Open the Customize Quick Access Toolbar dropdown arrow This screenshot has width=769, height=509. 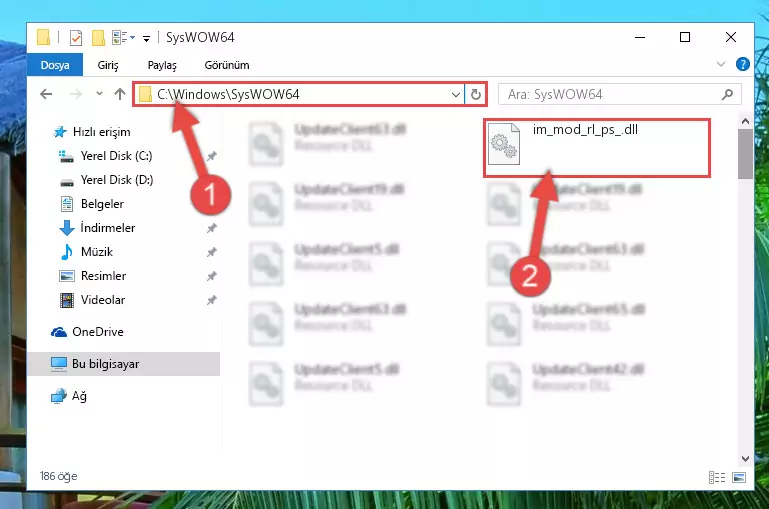146,38
